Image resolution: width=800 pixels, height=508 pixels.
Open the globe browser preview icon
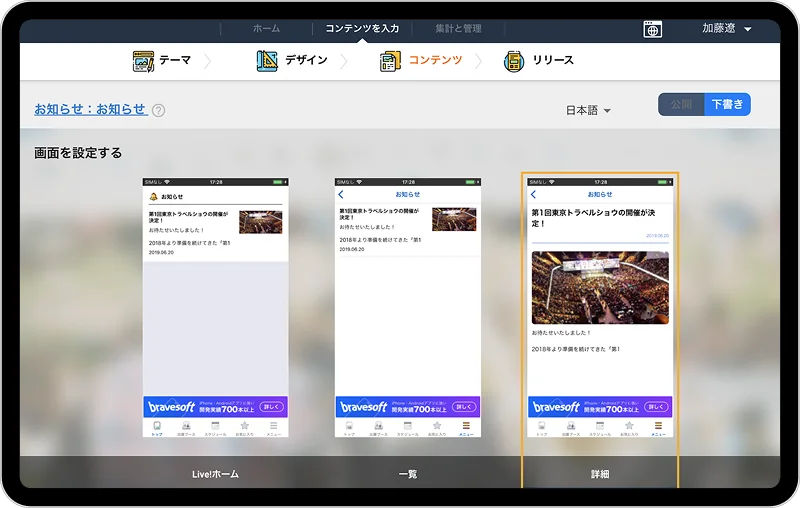point(652,29)
